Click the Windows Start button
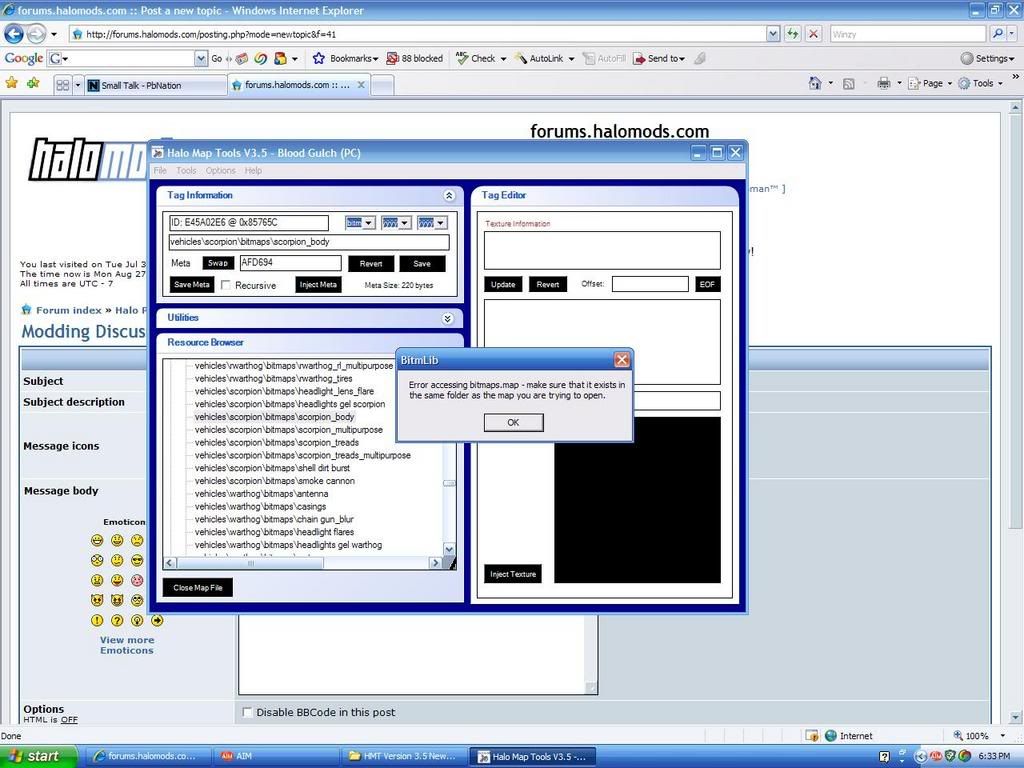The width and height of the screenshot is (1024, 768). (39, 756)
